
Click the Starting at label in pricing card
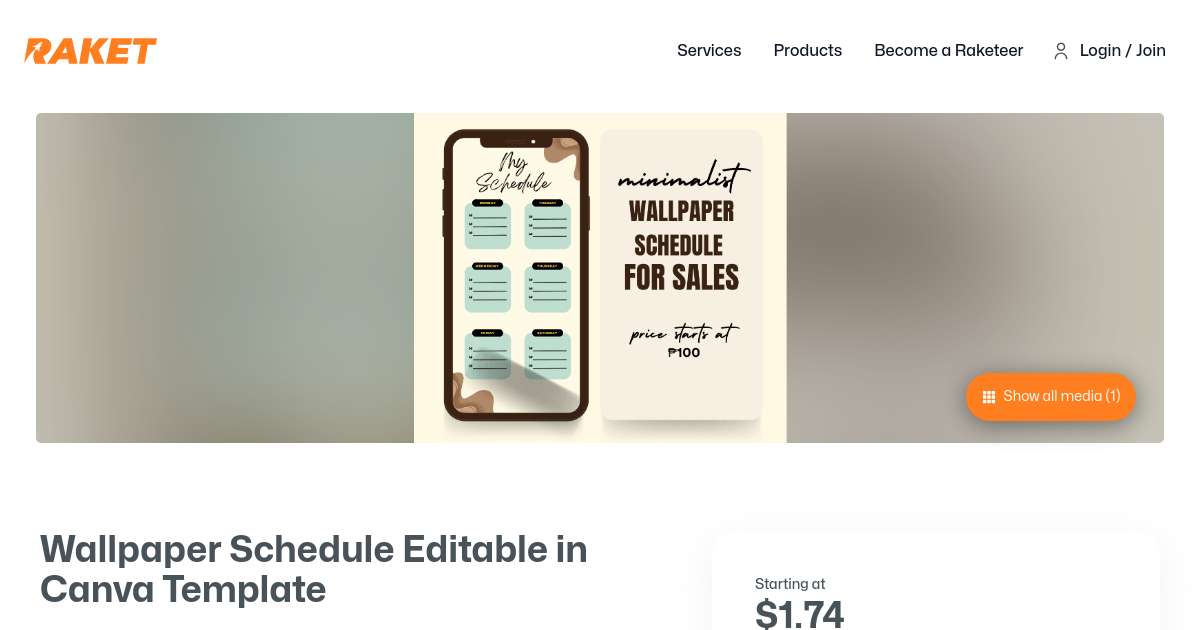click(x=790, y=584)
